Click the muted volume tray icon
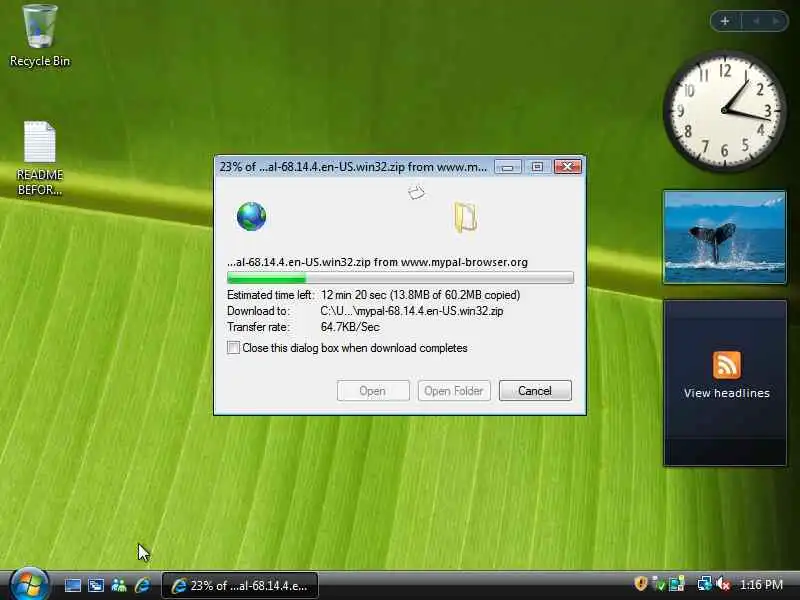 723,584
